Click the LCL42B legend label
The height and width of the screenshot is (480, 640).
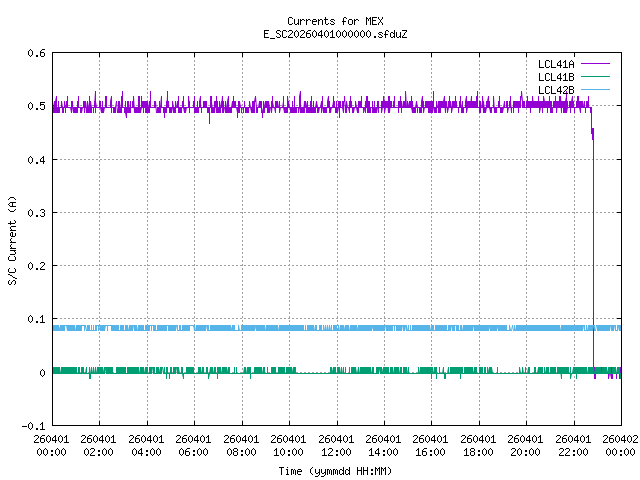click(x=556, y=90)
